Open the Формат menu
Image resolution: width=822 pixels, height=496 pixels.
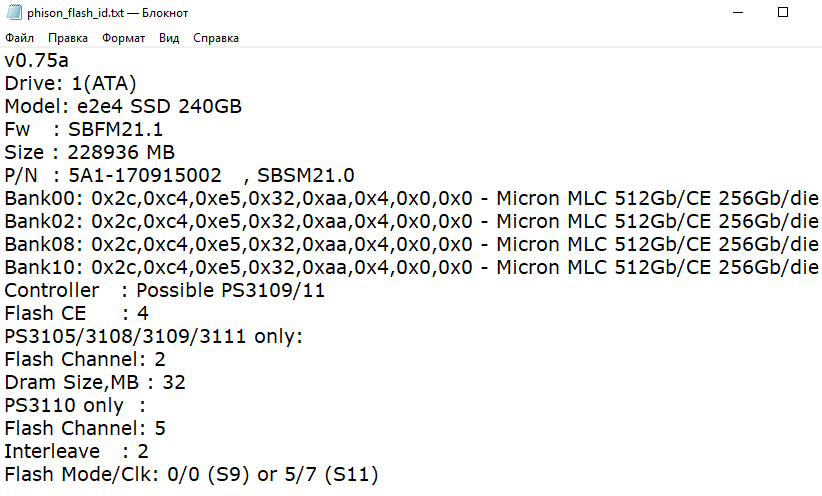[123, 38]
